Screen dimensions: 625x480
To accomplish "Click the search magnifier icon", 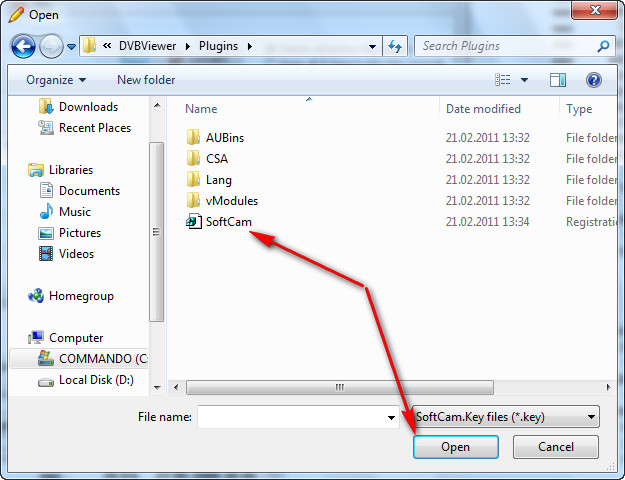I will pos(603,46).
